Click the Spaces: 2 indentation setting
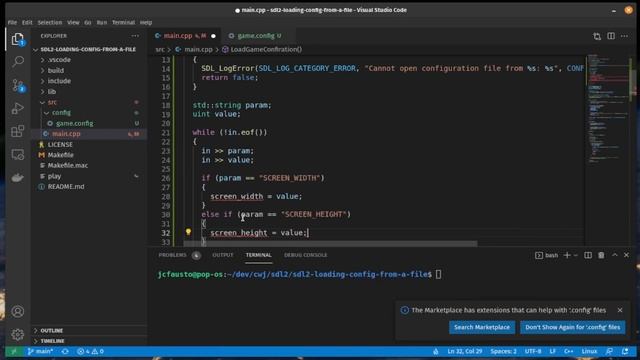640x360 pixels. point(503,351)
